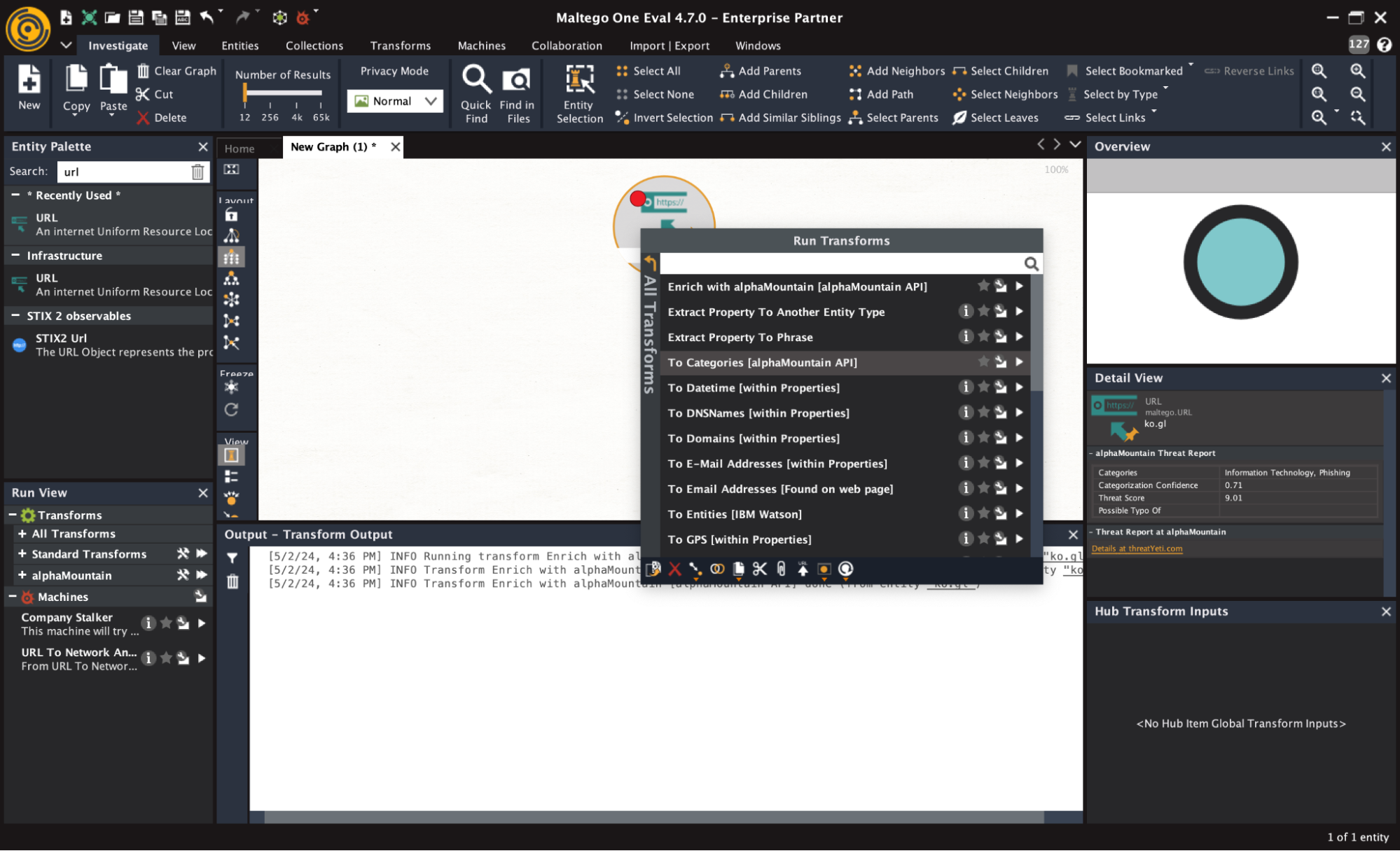
Task: Click the refresh layout icon in sidebar
Action: click(x=231, y=410)
